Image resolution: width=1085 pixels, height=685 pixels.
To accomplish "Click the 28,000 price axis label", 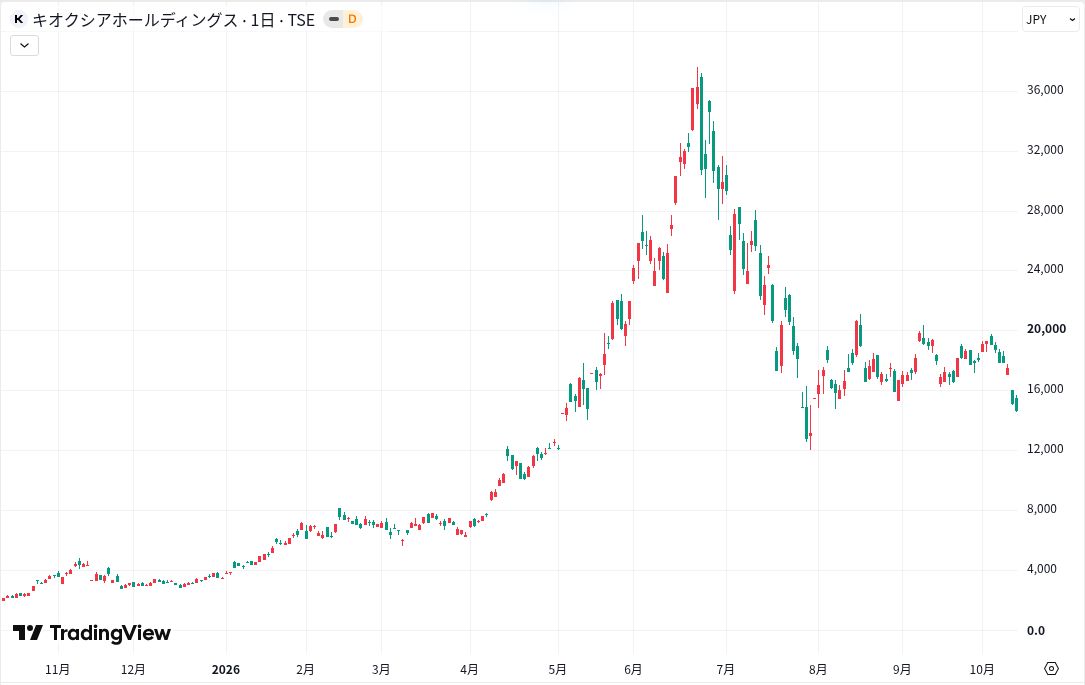I will [x=1045, y=210].
